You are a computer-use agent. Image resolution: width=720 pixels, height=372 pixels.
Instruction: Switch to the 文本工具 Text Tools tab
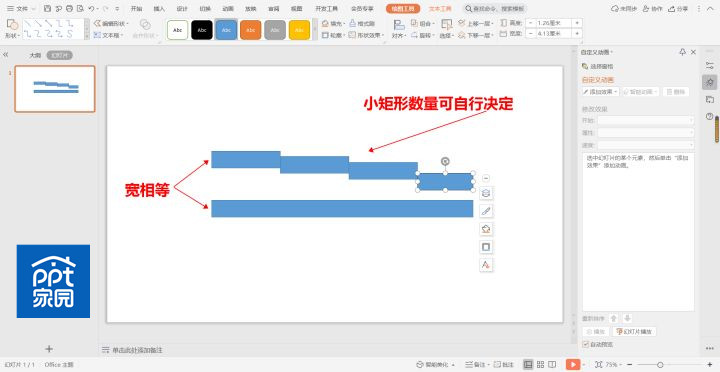pyautogui.click(x=440, y=8)
